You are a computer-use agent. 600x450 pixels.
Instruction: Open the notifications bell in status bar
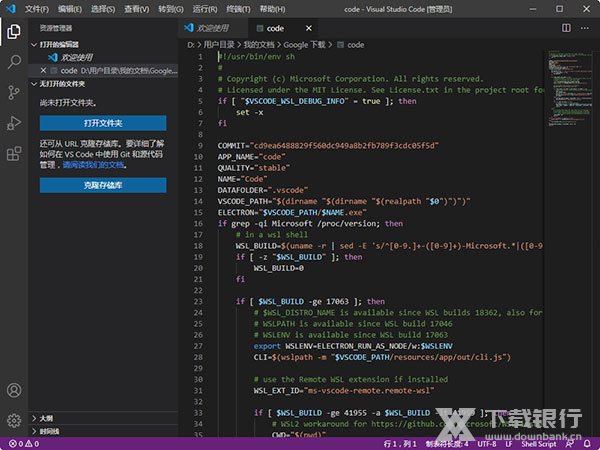[x=587, y=444]
